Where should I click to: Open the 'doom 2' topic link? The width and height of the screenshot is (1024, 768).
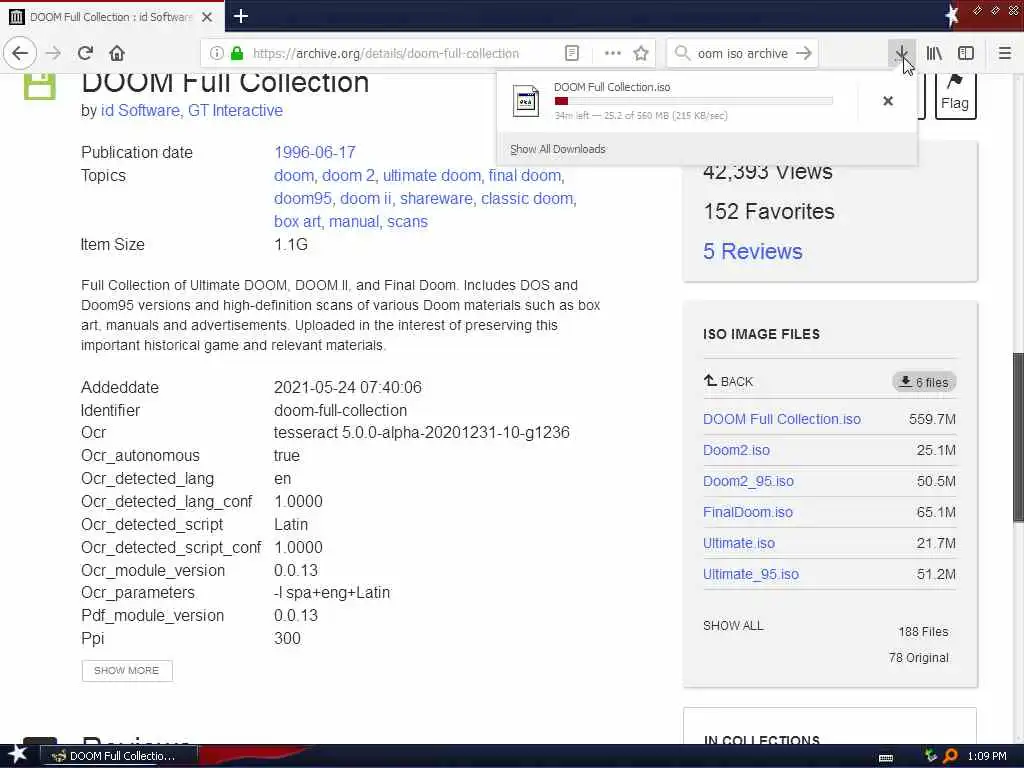[348, 176]
